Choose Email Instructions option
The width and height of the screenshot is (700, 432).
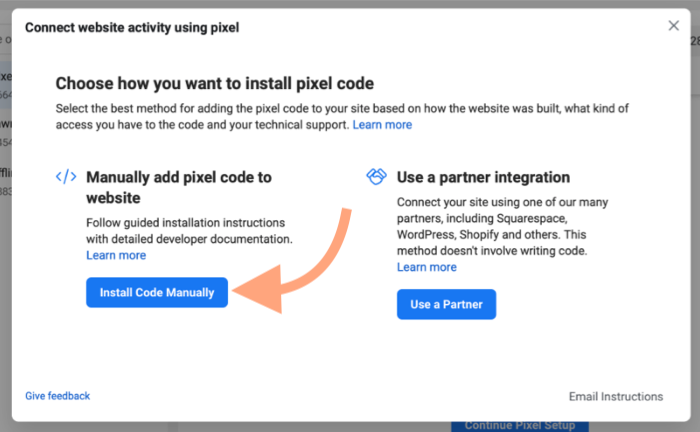tap(615, 397)
